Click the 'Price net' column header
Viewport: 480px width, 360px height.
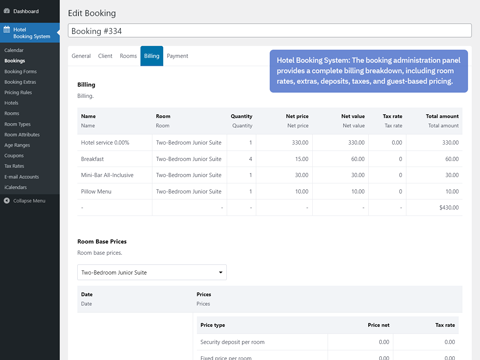378,325
